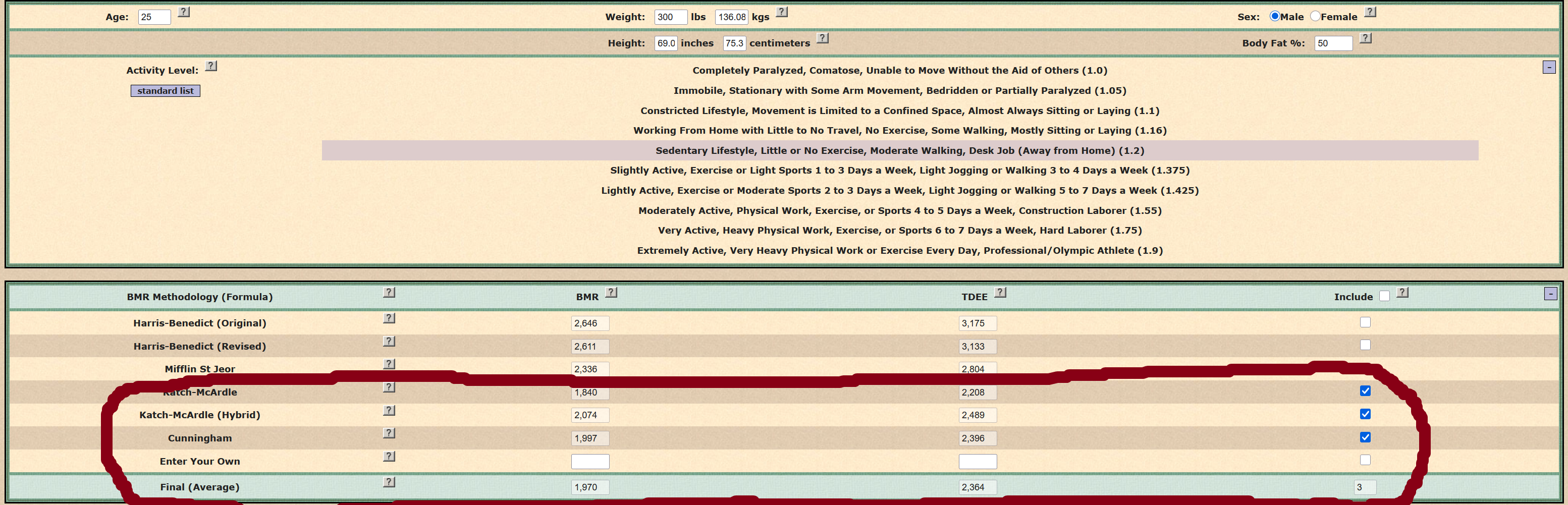1568x505 pixels.
Task: Collapse the Activity Level panel
Action: click(x=1550, y=67)
